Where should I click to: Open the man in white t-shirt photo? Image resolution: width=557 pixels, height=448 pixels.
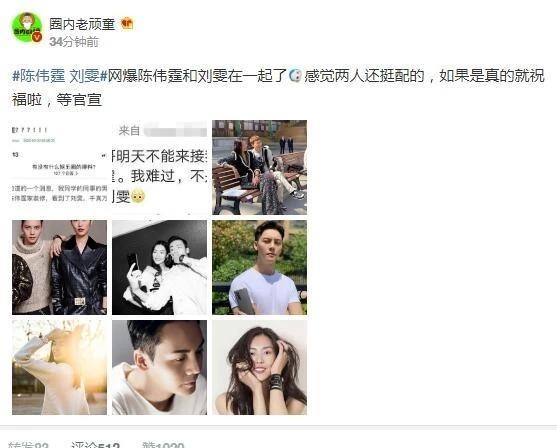point(260,268)
